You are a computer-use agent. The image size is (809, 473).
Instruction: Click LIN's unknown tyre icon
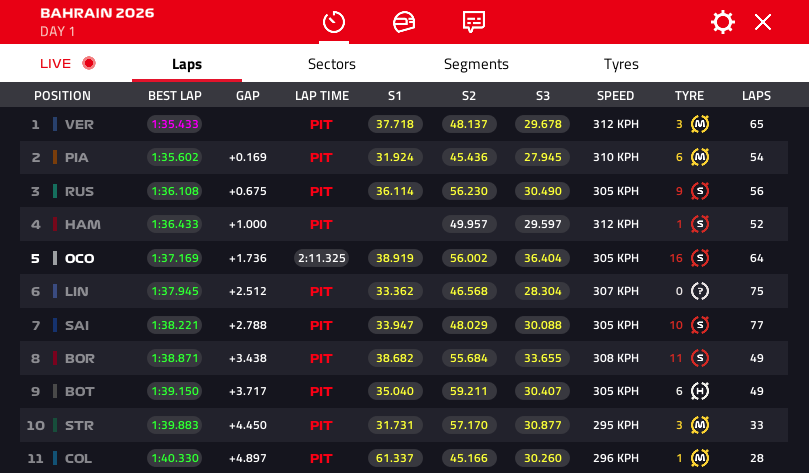point(700,291)
